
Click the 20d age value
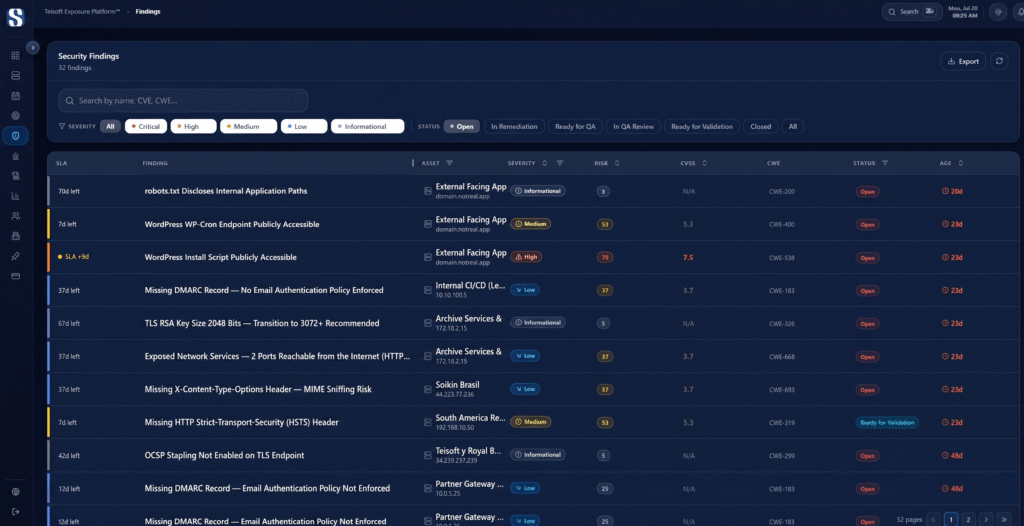coord(952,191)
